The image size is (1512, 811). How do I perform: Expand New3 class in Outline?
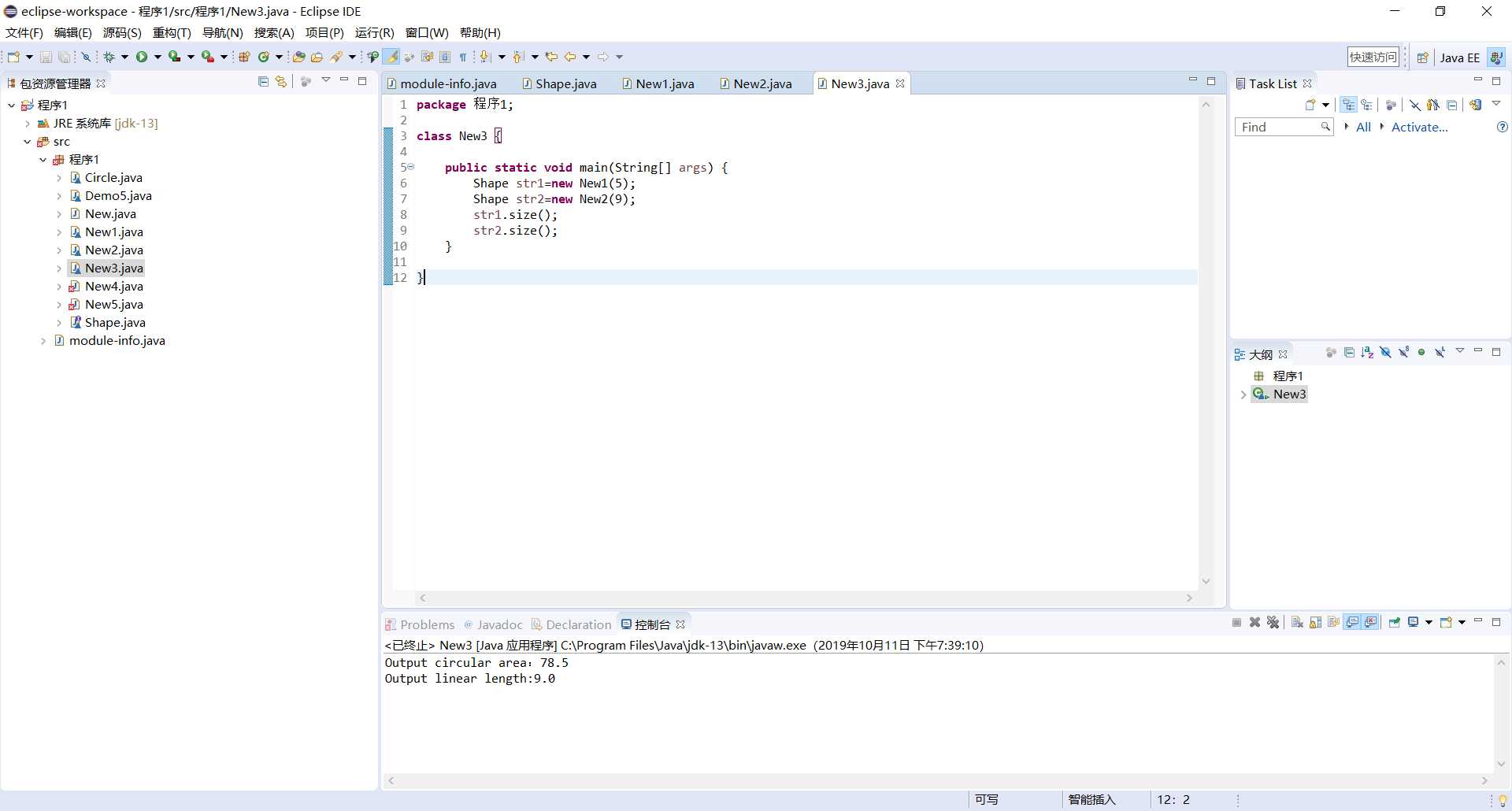point(1243,394)
